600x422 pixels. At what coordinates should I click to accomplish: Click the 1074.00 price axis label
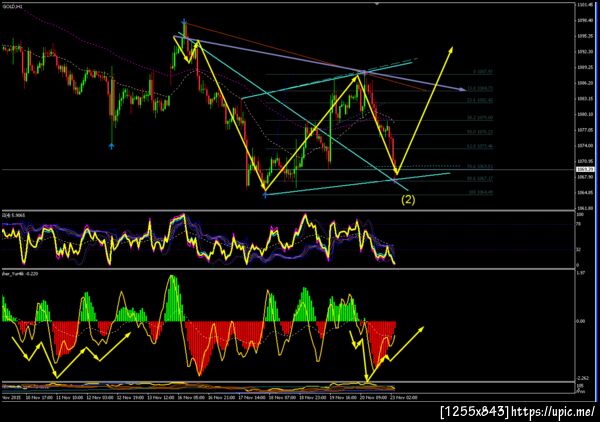tap(585, 146)
